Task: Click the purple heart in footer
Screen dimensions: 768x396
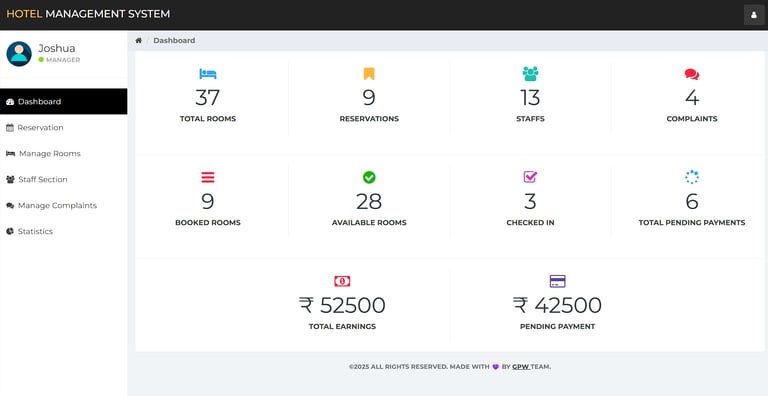Action: pyautogui.click(x=495, y=367)
